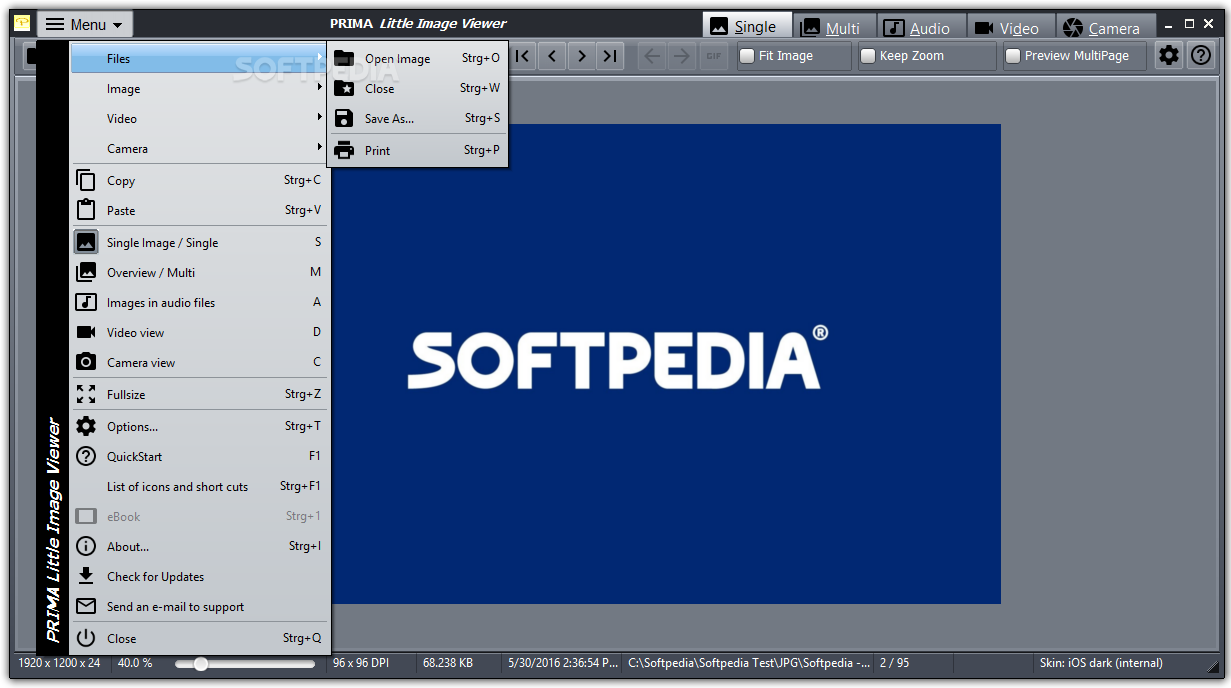Click the 2 / 95 image counter
This screenshot has height=688, width=1231.
click(x=895, y=663)
